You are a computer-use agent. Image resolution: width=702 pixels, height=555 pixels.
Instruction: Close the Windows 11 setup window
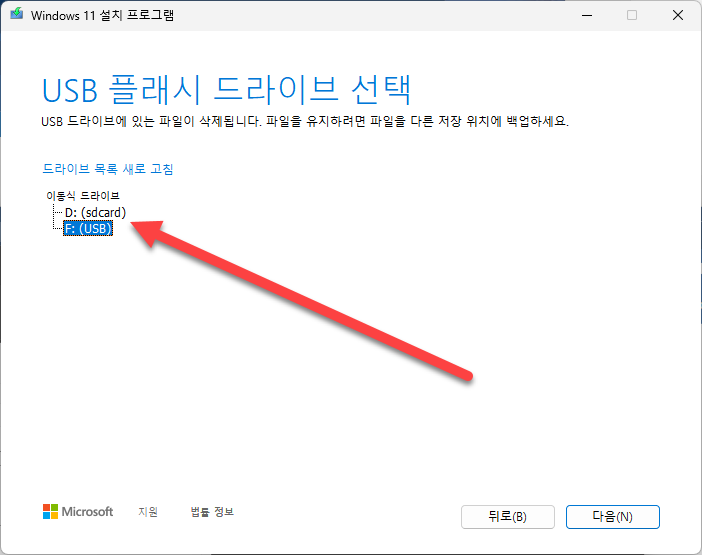[x=678, y=15]
